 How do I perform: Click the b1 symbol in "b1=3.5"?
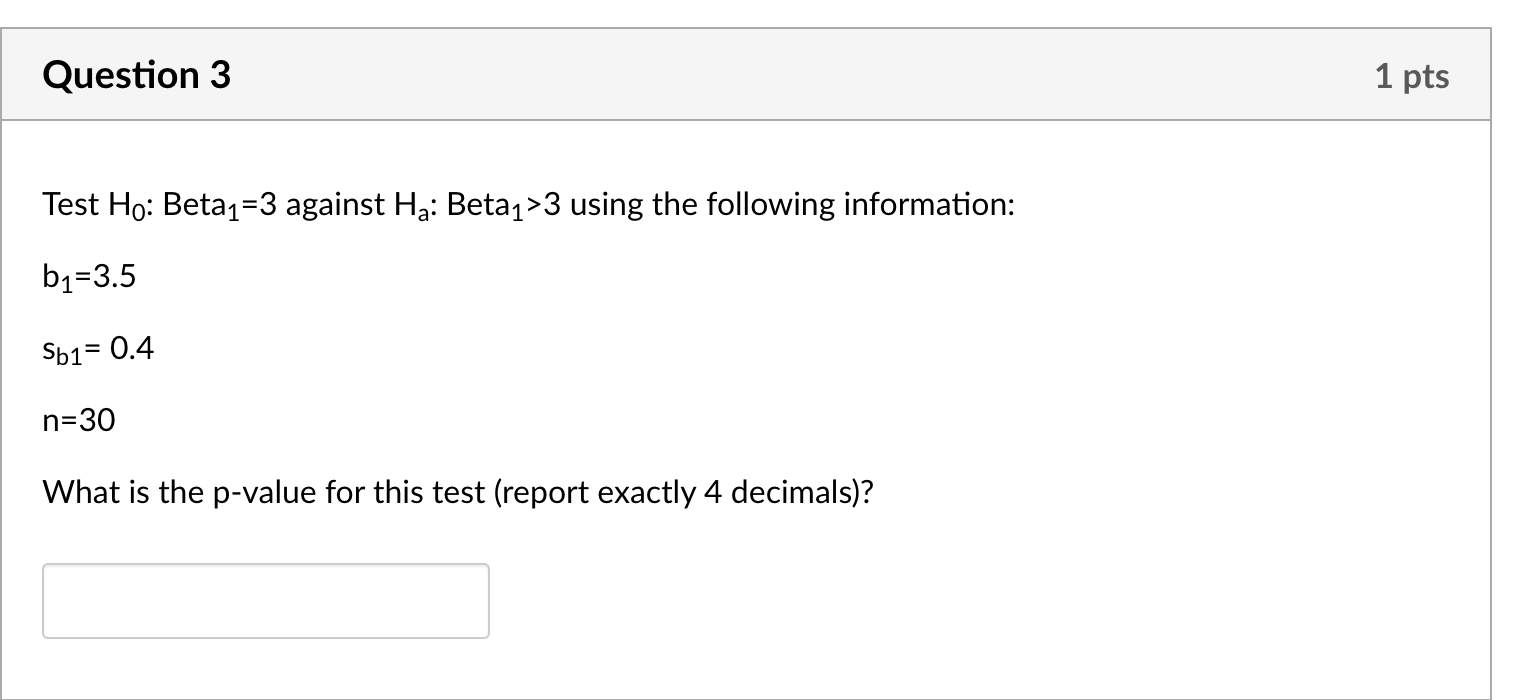[56, 278]
